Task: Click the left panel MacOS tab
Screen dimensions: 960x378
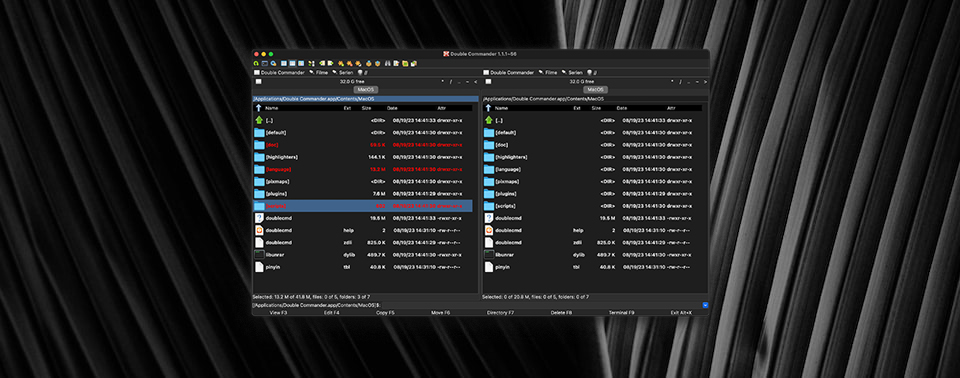Action: [x=366, y=89]
